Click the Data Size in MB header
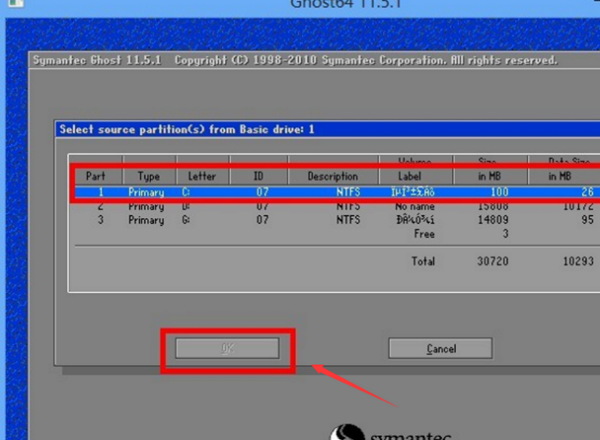The width and height of the screenshot is (600, 440). click(564, 170)
